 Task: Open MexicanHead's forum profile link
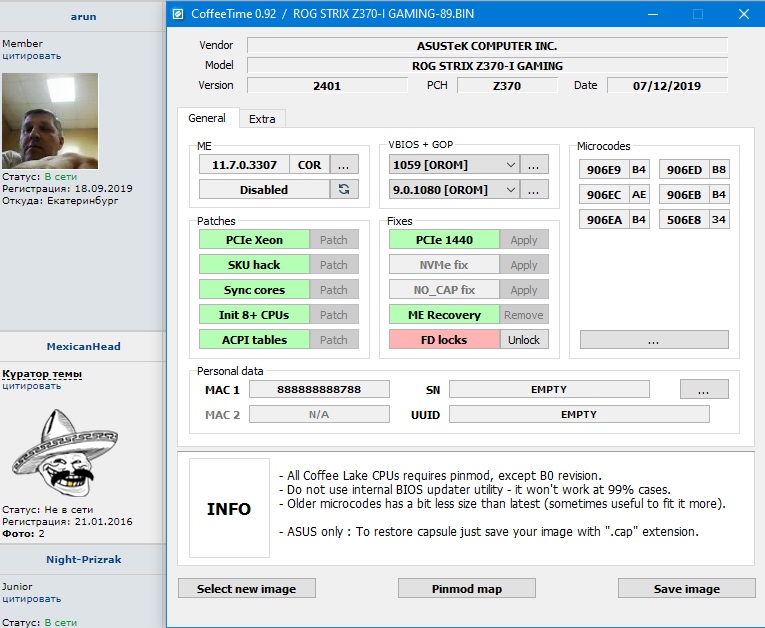[x=83, y=346]
